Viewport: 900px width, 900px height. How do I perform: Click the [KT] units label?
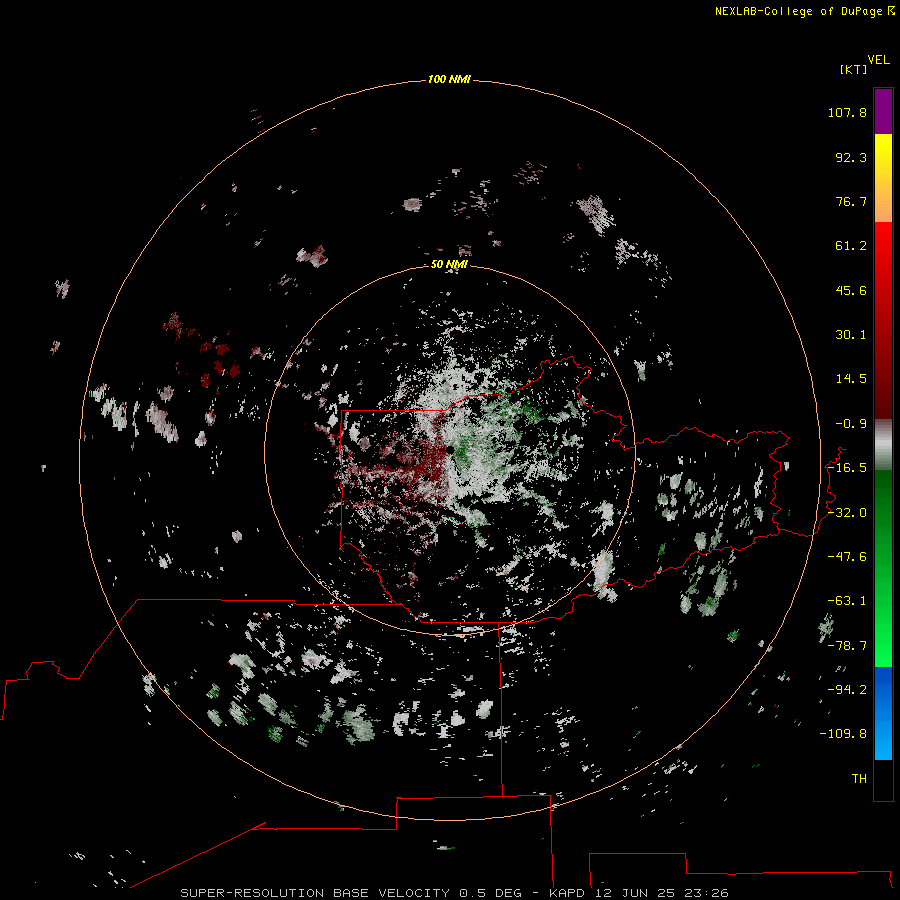pos(853,69)
